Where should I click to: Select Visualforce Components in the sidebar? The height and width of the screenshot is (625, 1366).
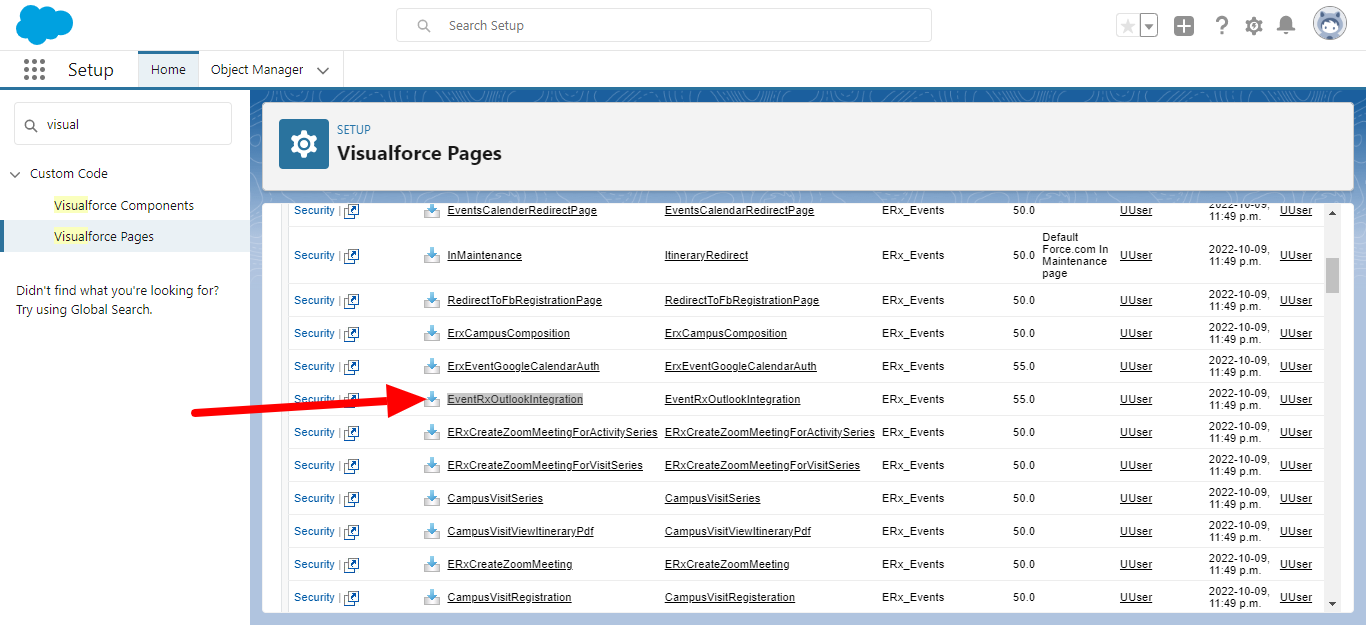(124, 205)
